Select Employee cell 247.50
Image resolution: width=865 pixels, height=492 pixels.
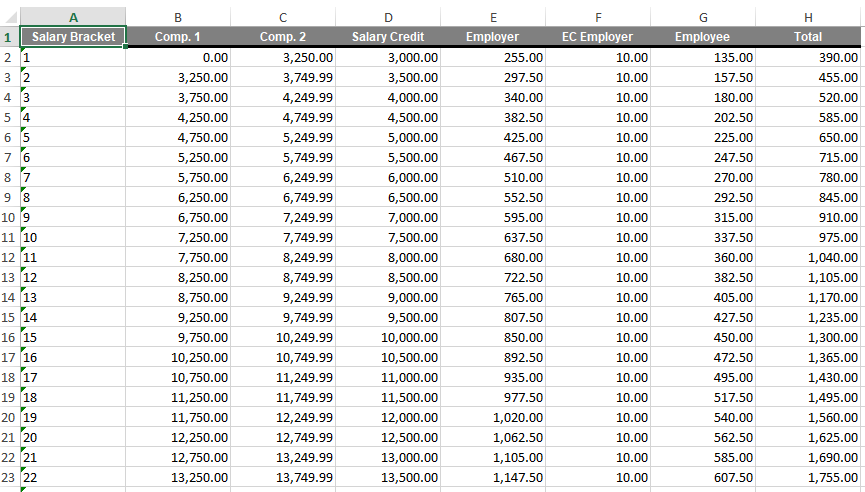click(x=703, y=158)
